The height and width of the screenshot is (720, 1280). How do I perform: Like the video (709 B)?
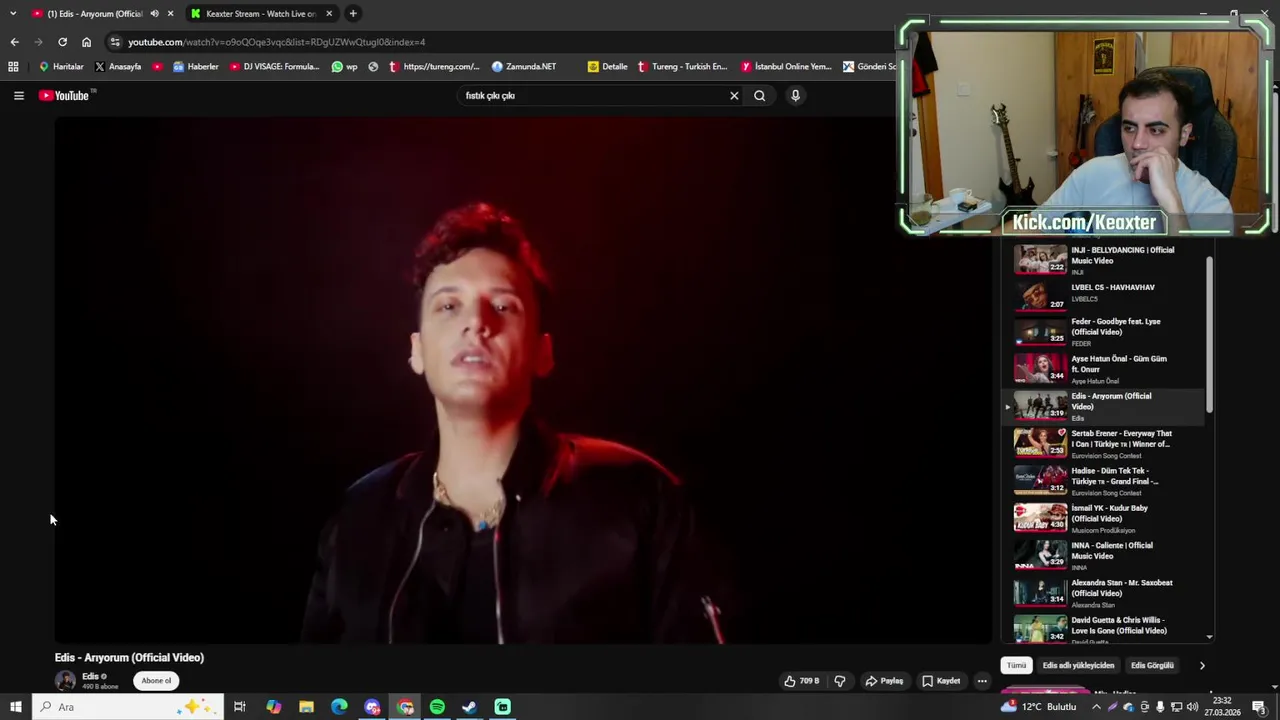tap(802, 681)
